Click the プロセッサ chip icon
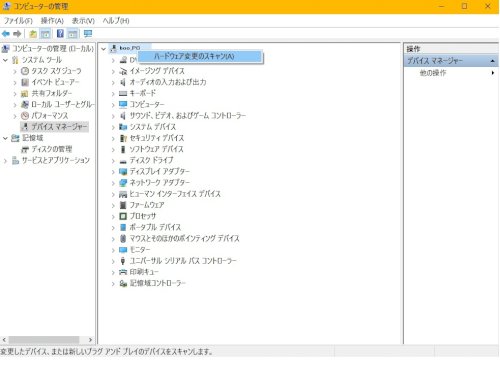Screen dimensions: 500x366 coord(123,216)
